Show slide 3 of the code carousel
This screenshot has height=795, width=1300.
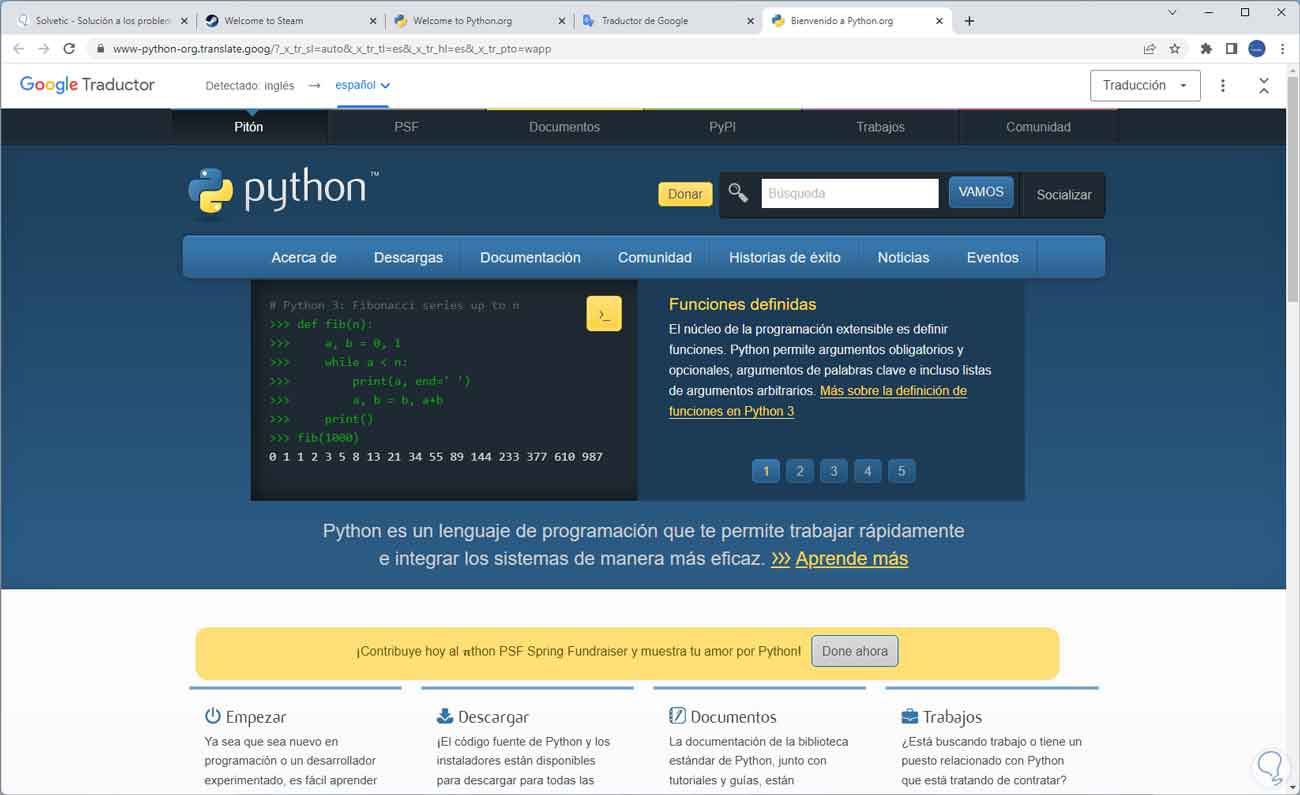(x=834, y=471)
